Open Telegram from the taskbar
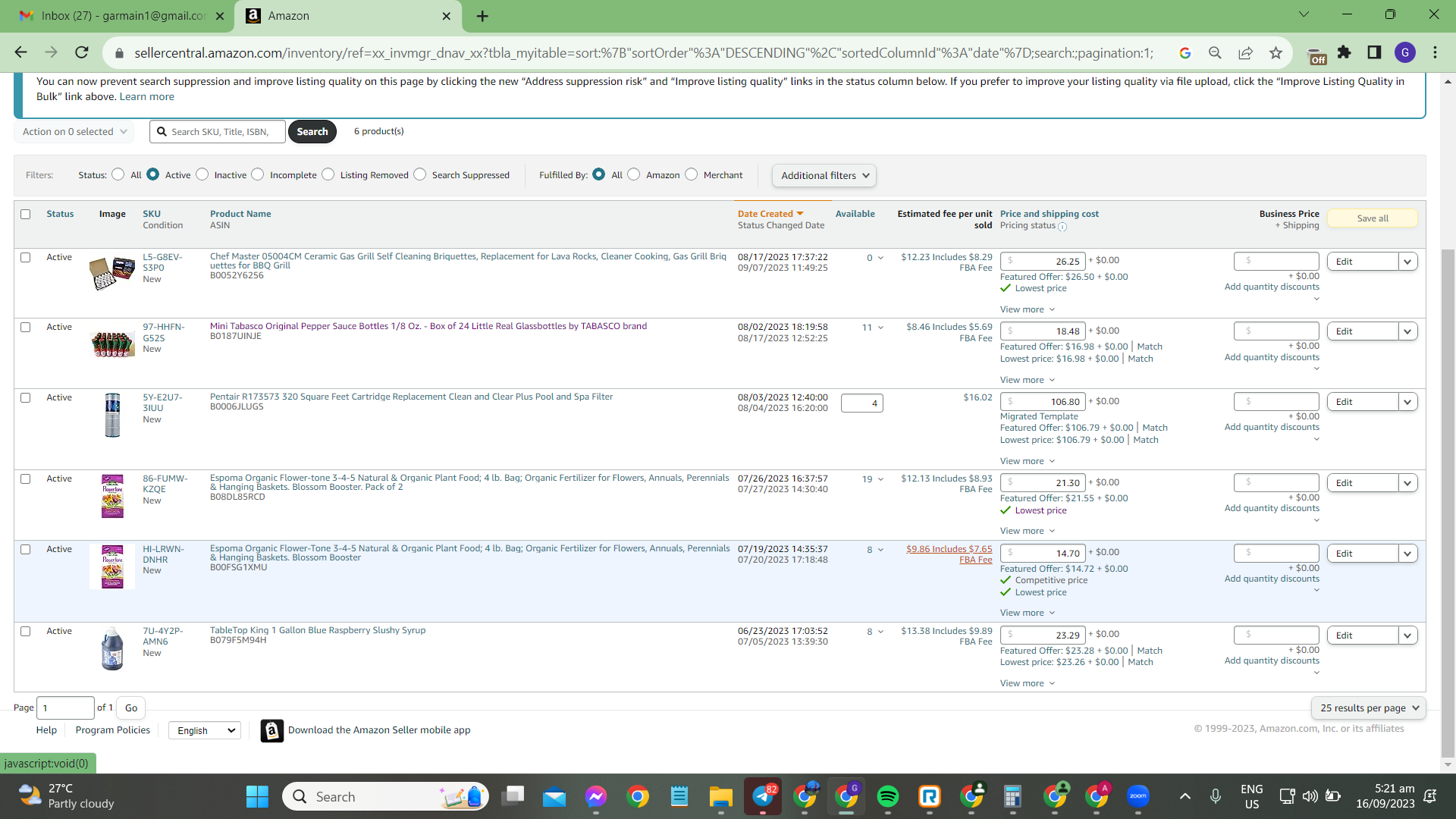Image resolution: width=1456 pixels, height=819 pixels. (763, 796)
